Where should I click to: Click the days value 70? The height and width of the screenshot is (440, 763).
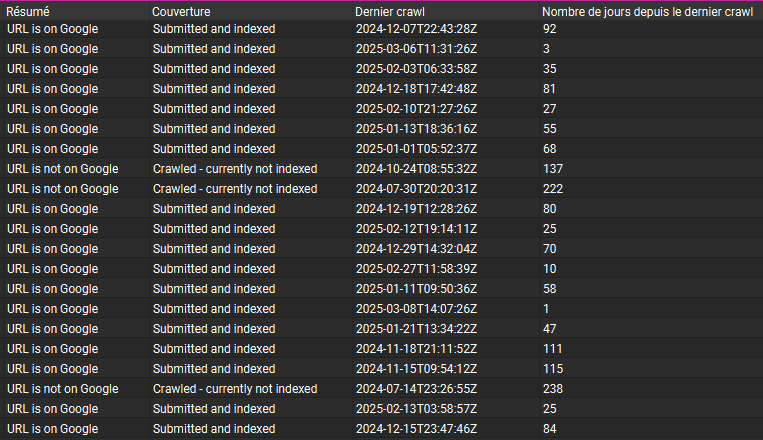coord(550,248)
